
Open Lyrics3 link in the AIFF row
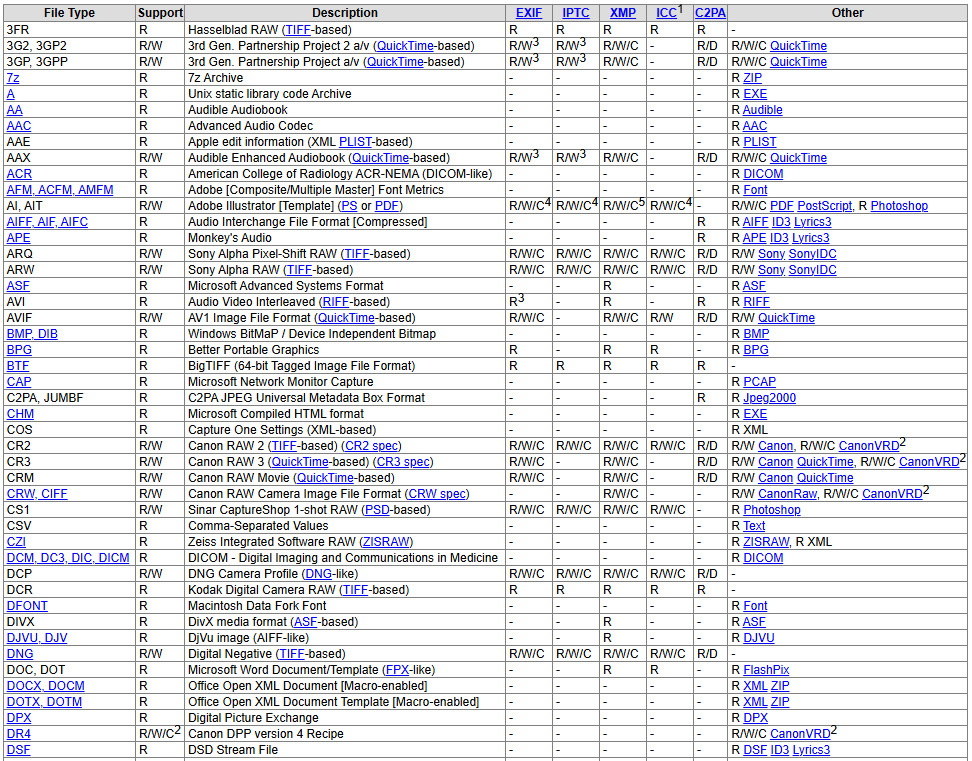[813, 222]
